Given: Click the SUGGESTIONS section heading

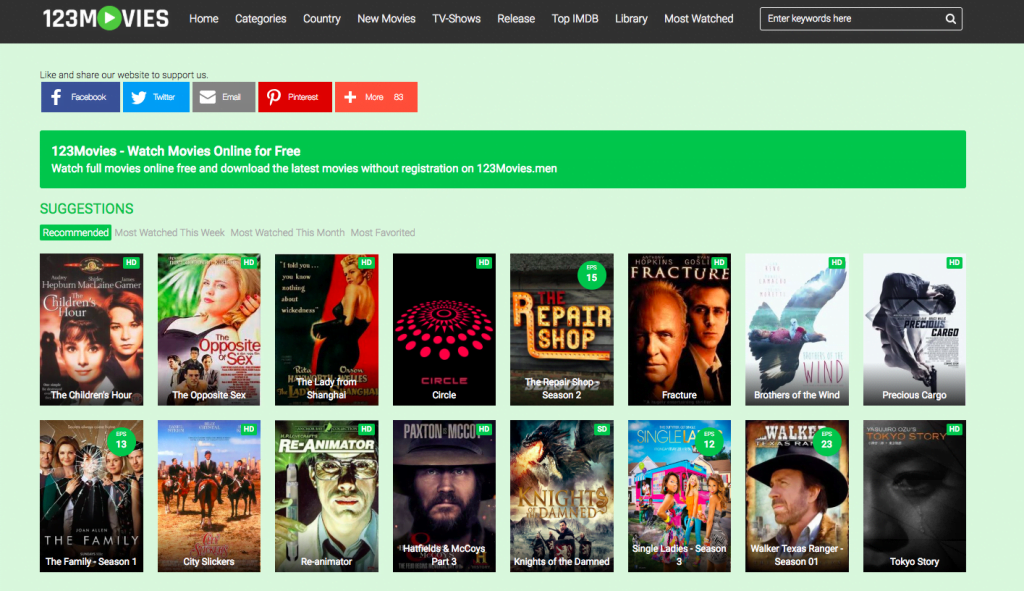Looking at the screenshot, I should (x=86, y=208).
